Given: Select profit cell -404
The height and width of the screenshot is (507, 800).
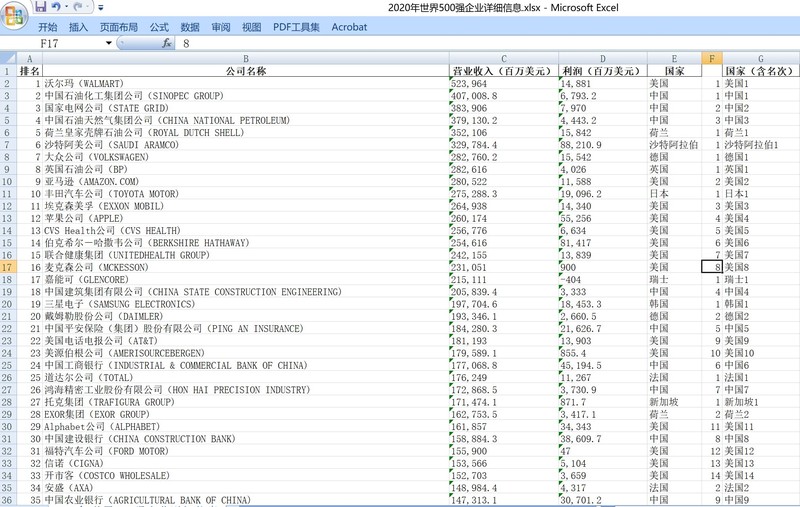Looking at the screenshot, I should tap(603, 279).
